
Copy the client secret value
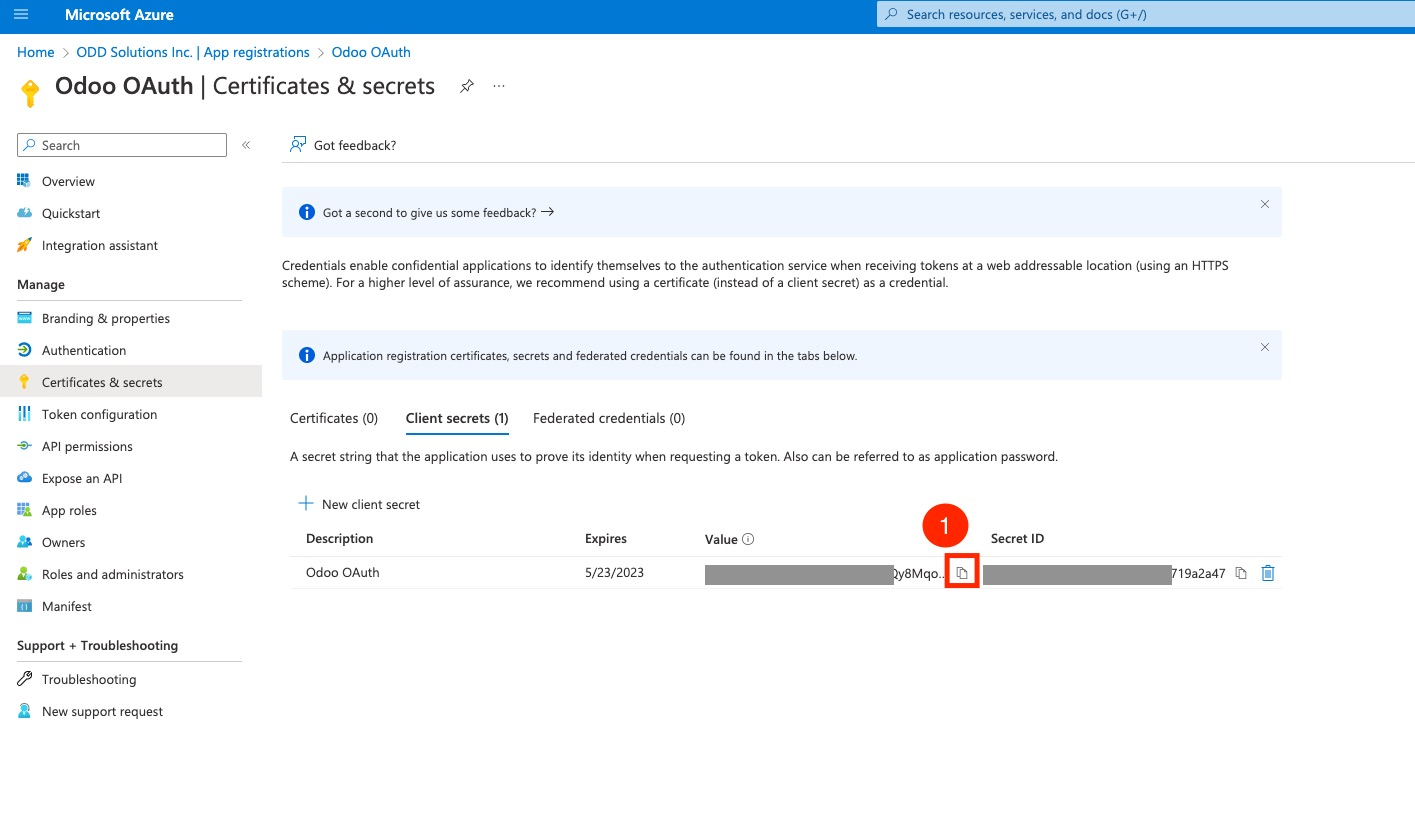point(961,573)
